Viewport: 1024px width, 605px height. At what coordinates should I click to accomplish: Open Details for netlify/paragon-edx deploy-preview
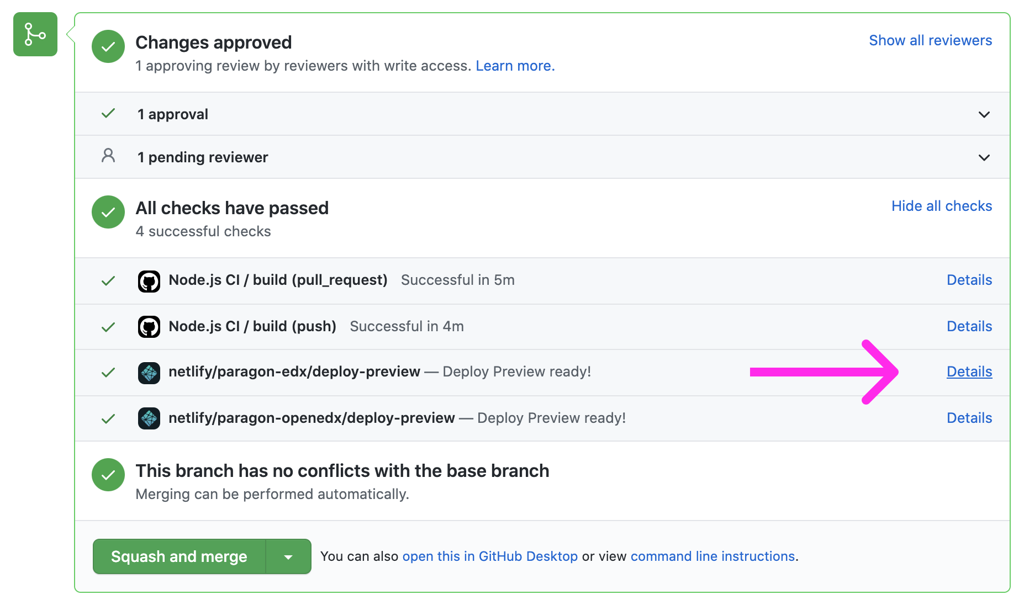pos(969,372)
